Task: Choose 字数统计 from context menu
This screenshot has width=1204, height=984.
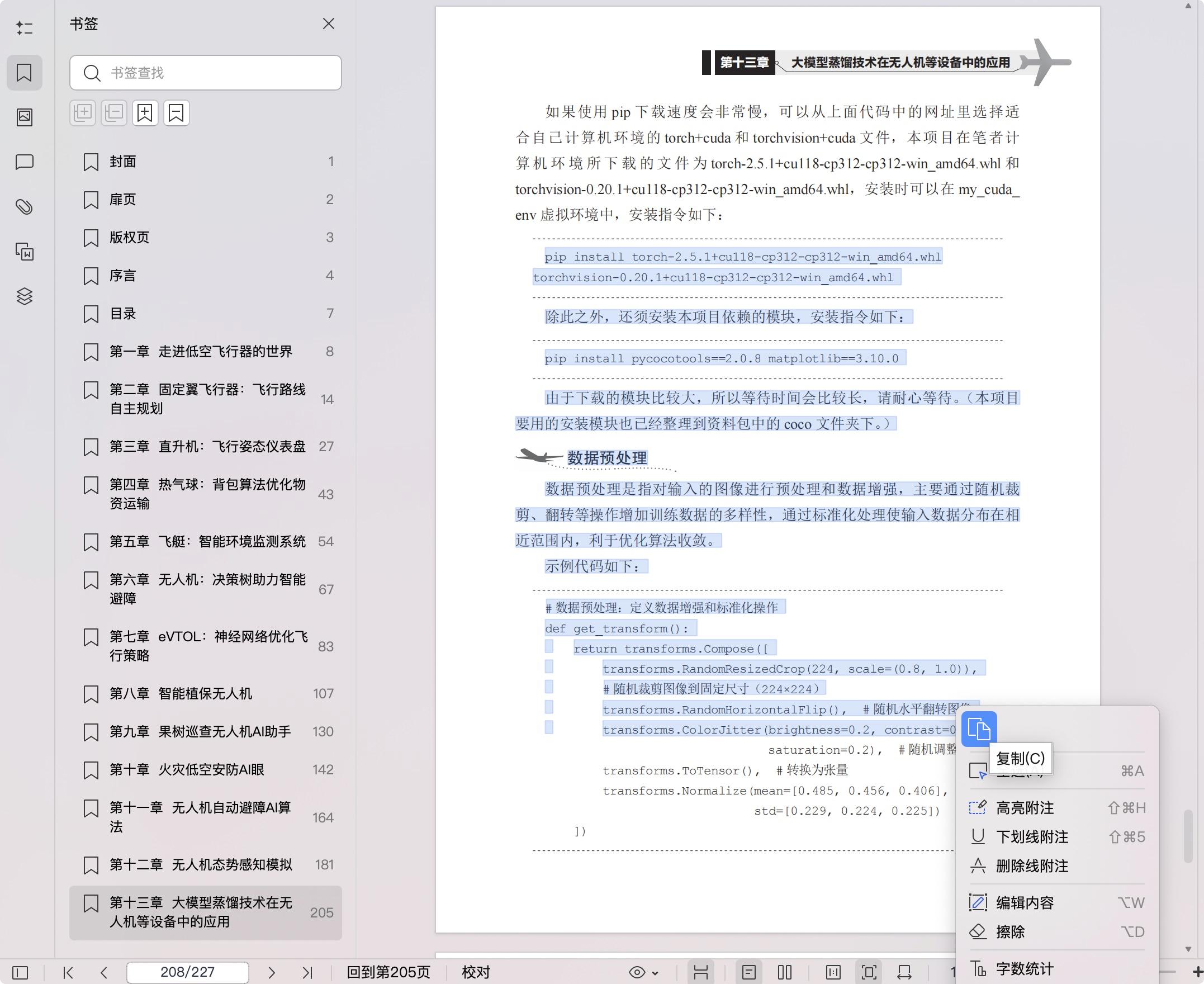Action: click(1057, 969)
